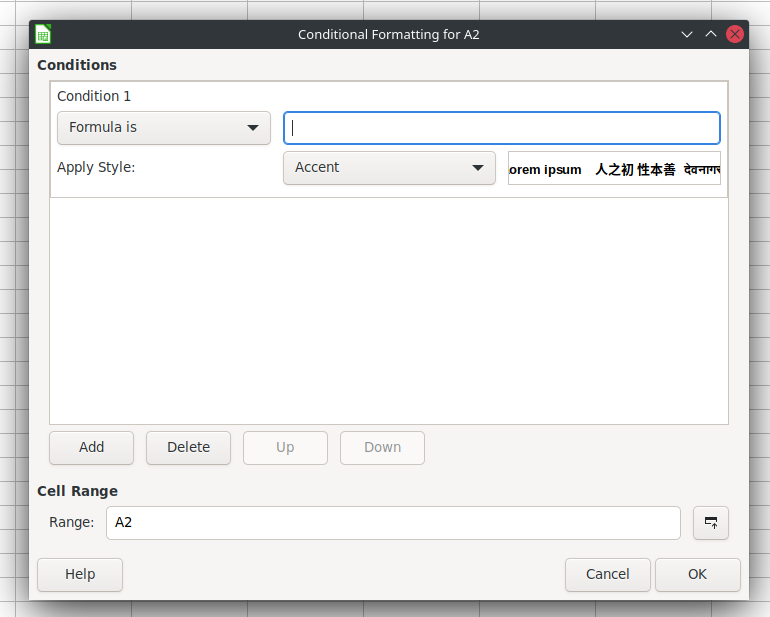Click the 'Apply Style:' label

[x=96, y=168]
